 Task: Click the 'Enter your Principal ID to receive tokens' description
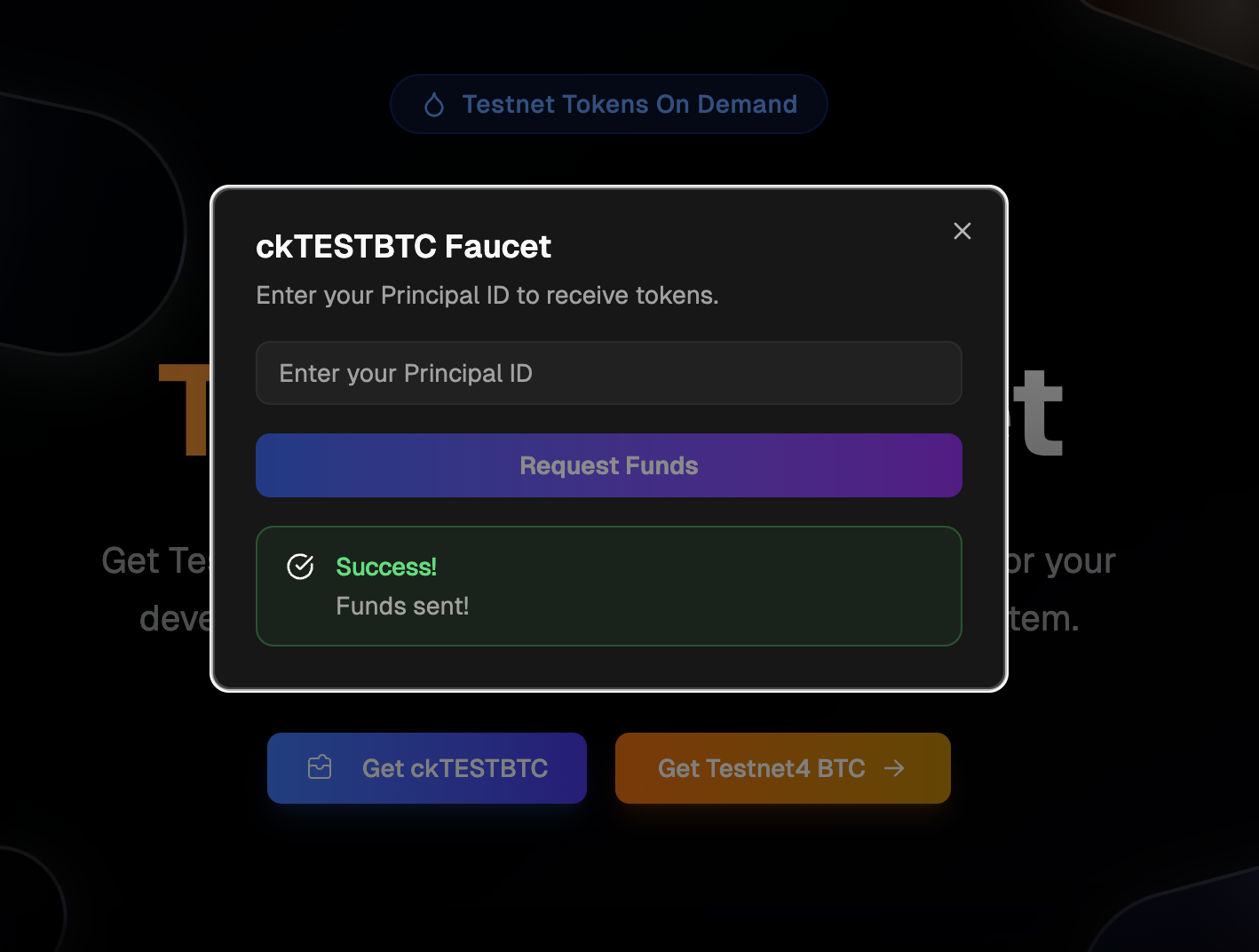pos(487,295)
